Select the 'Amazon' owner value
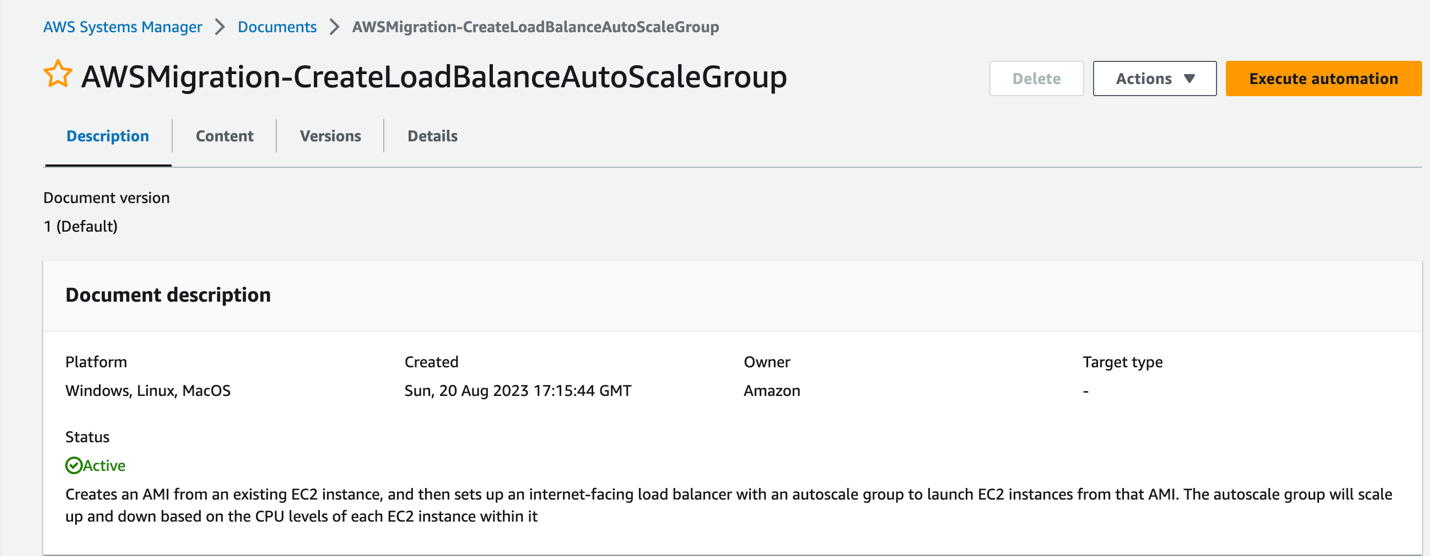 772,391
